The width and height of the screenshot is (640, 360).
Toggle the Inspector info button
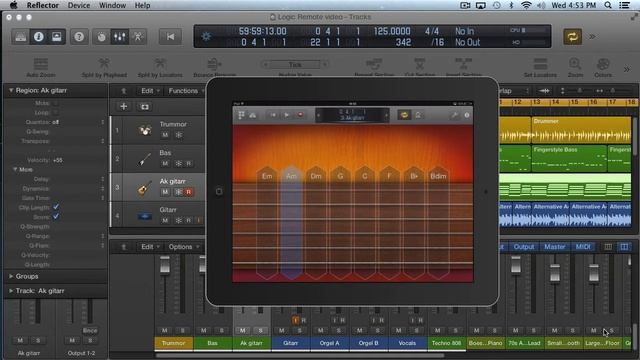[x=39, y=37]
